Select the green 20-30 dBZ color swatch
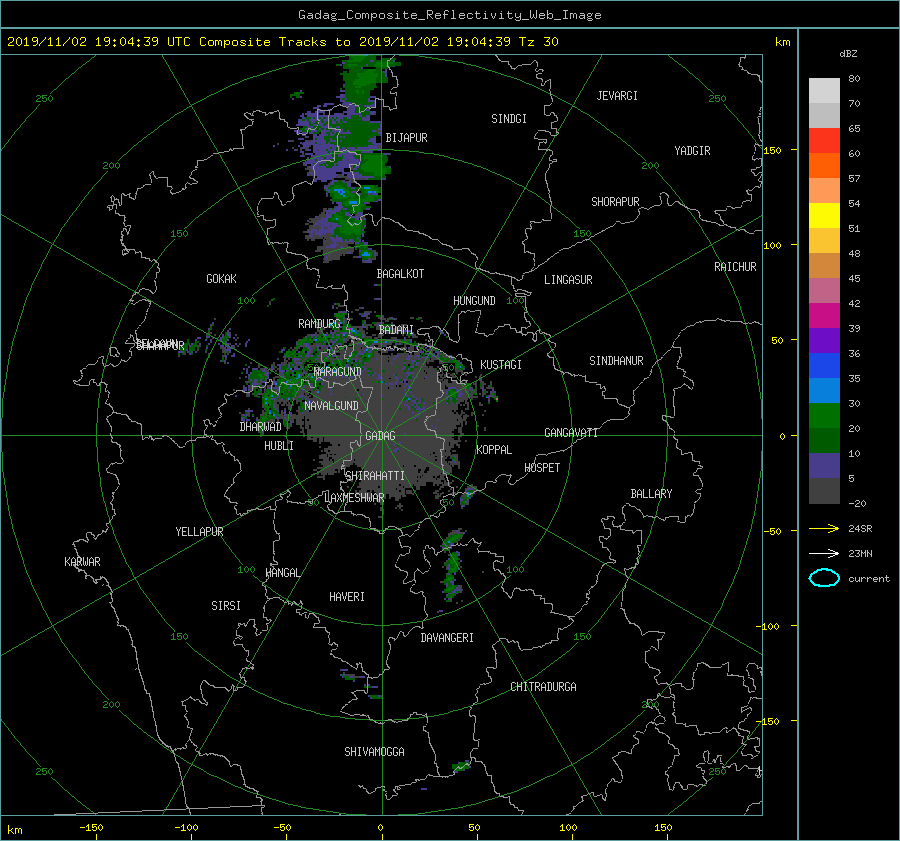 tap(824, 416)
